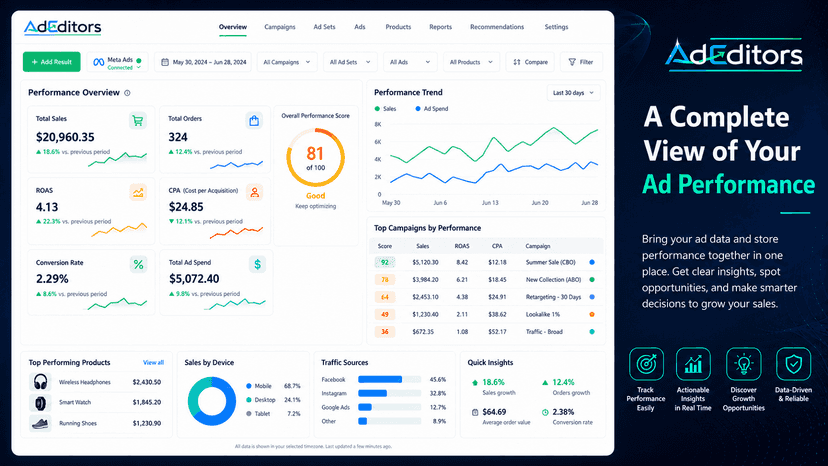Click the Running Shoes product thumbnail
828x466 pixels.
(x=40, y=423)
